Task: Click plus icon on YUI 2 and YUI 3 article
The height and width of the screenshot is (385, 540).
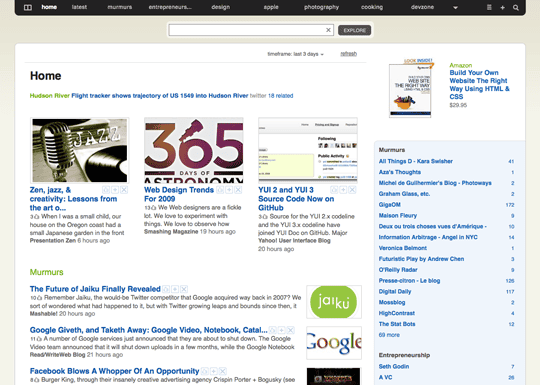Action: pos(343,190)
